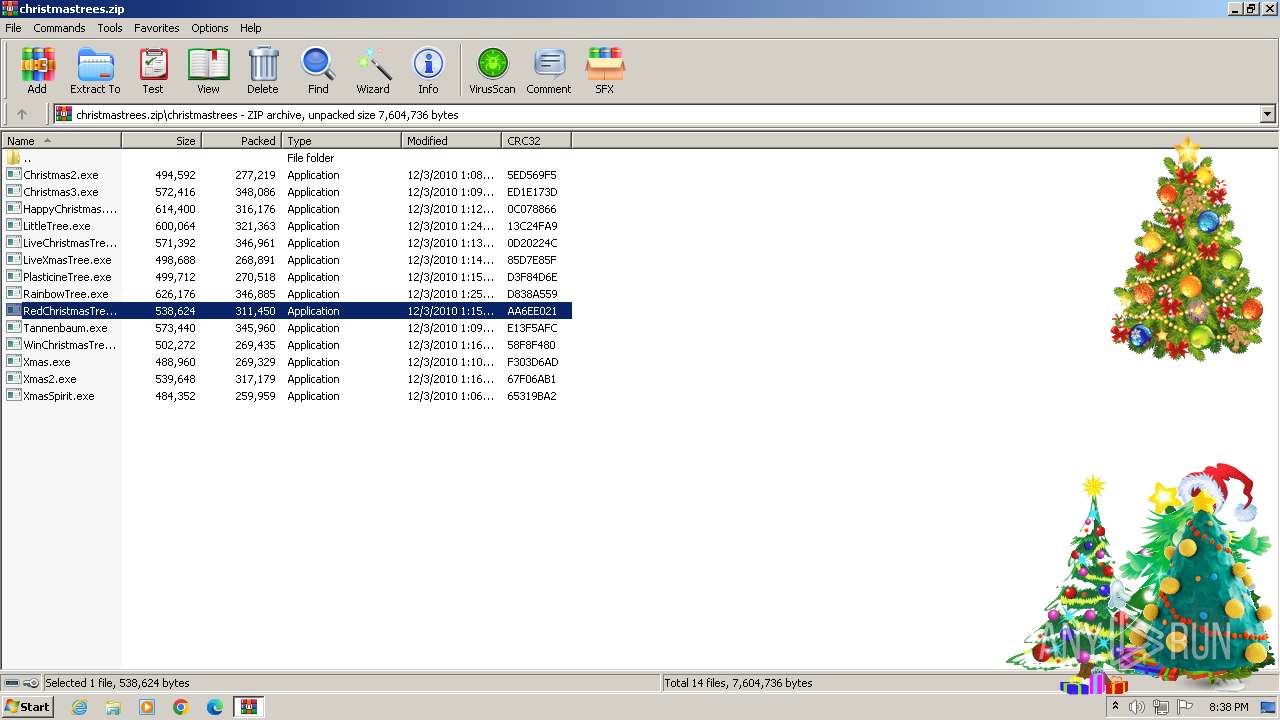The height and width of the screenshot is (720, 1280).
Task: Click the Action Center flag icon
Action: pos(1185,707)
